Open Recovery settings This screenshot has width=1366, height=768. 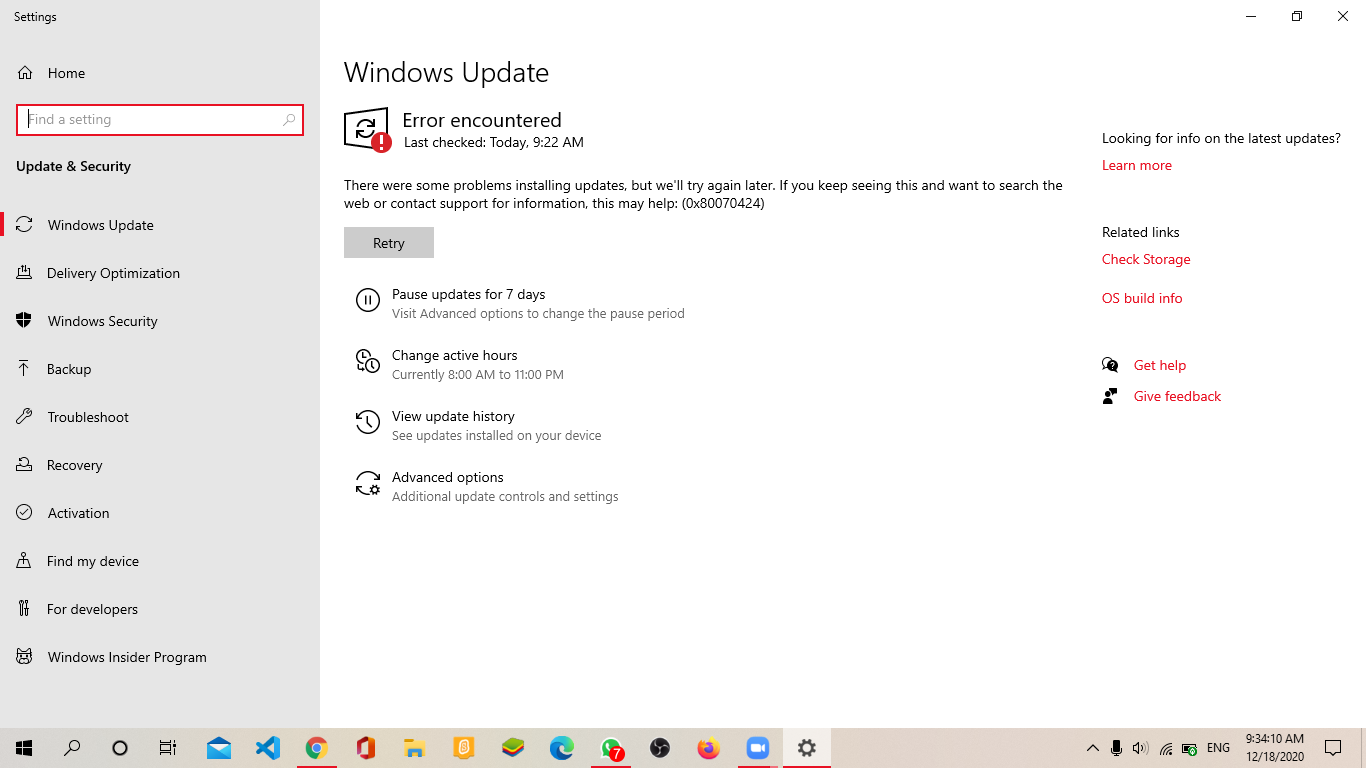pyautogui.click(x=160, y=465)
